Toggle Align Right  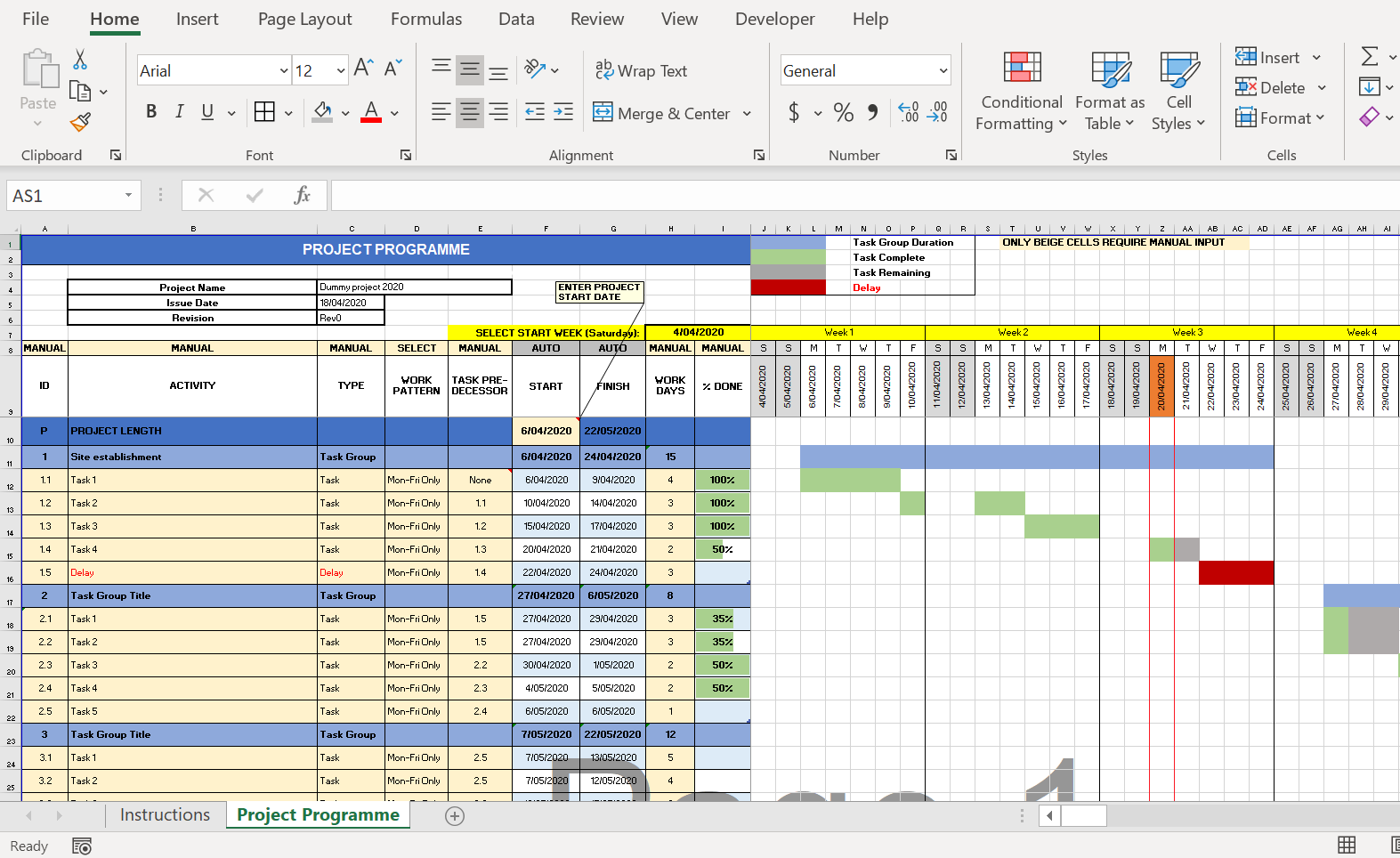[498, 111]
